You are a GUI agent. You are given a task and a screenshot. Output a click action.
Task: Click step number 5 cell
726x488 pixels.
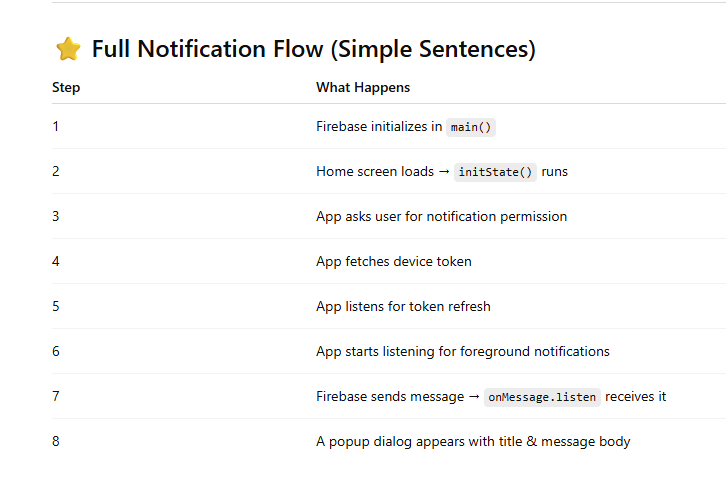click(56, 307)
